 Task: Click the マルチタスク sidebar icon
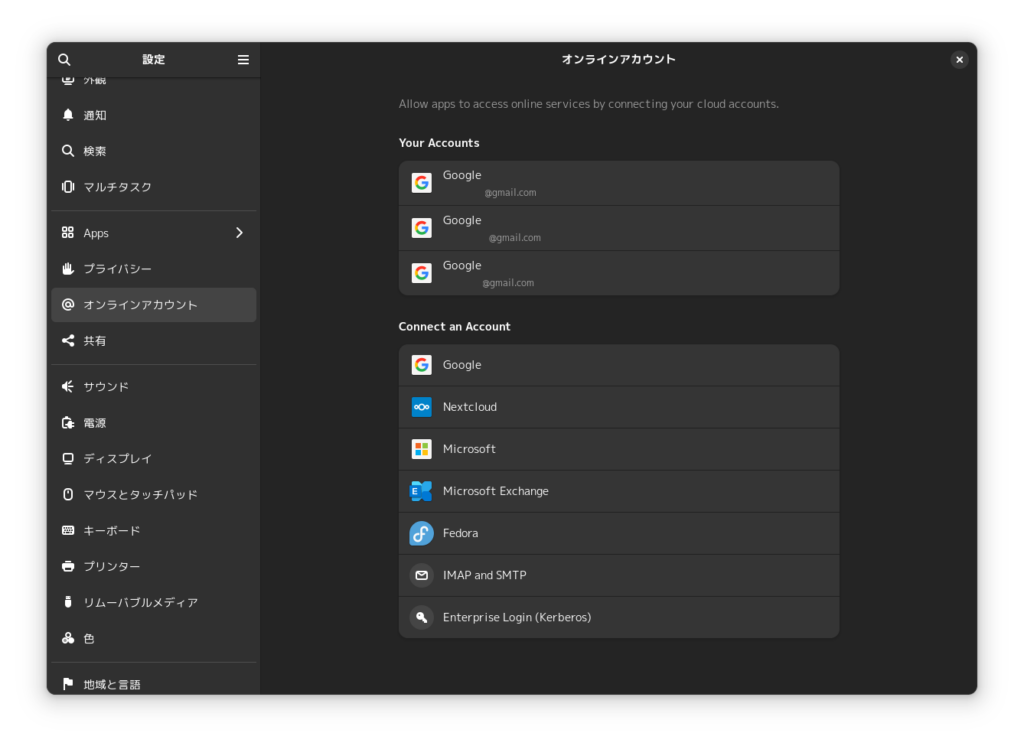[x=68, y=187]
